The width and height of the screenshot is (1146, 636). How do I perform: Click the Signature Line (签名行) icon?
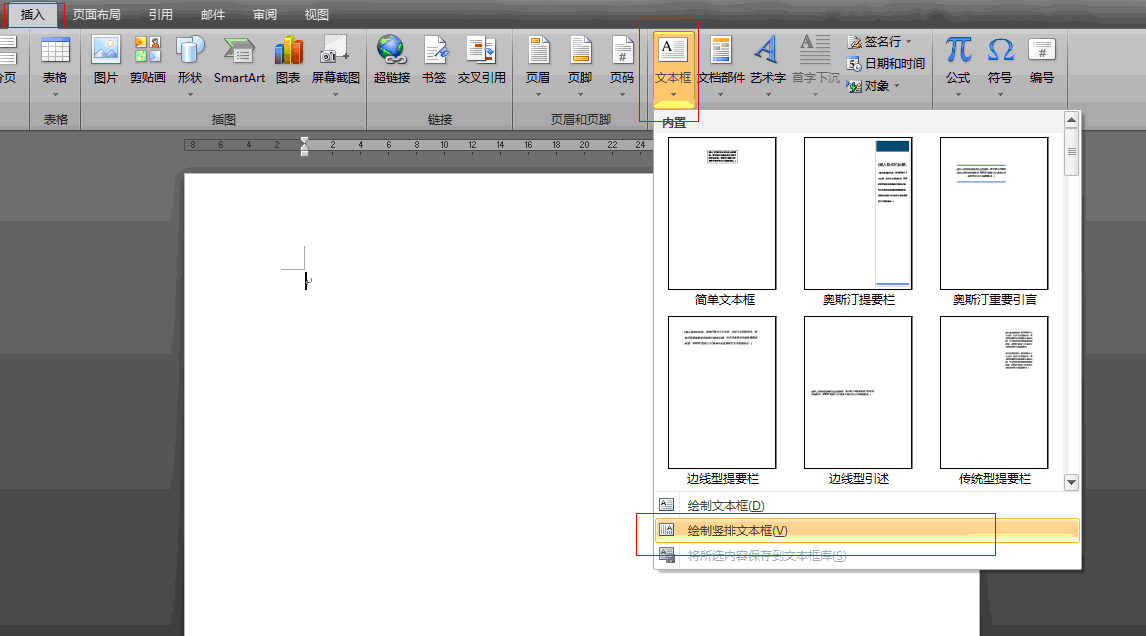[x=854, y=42]
